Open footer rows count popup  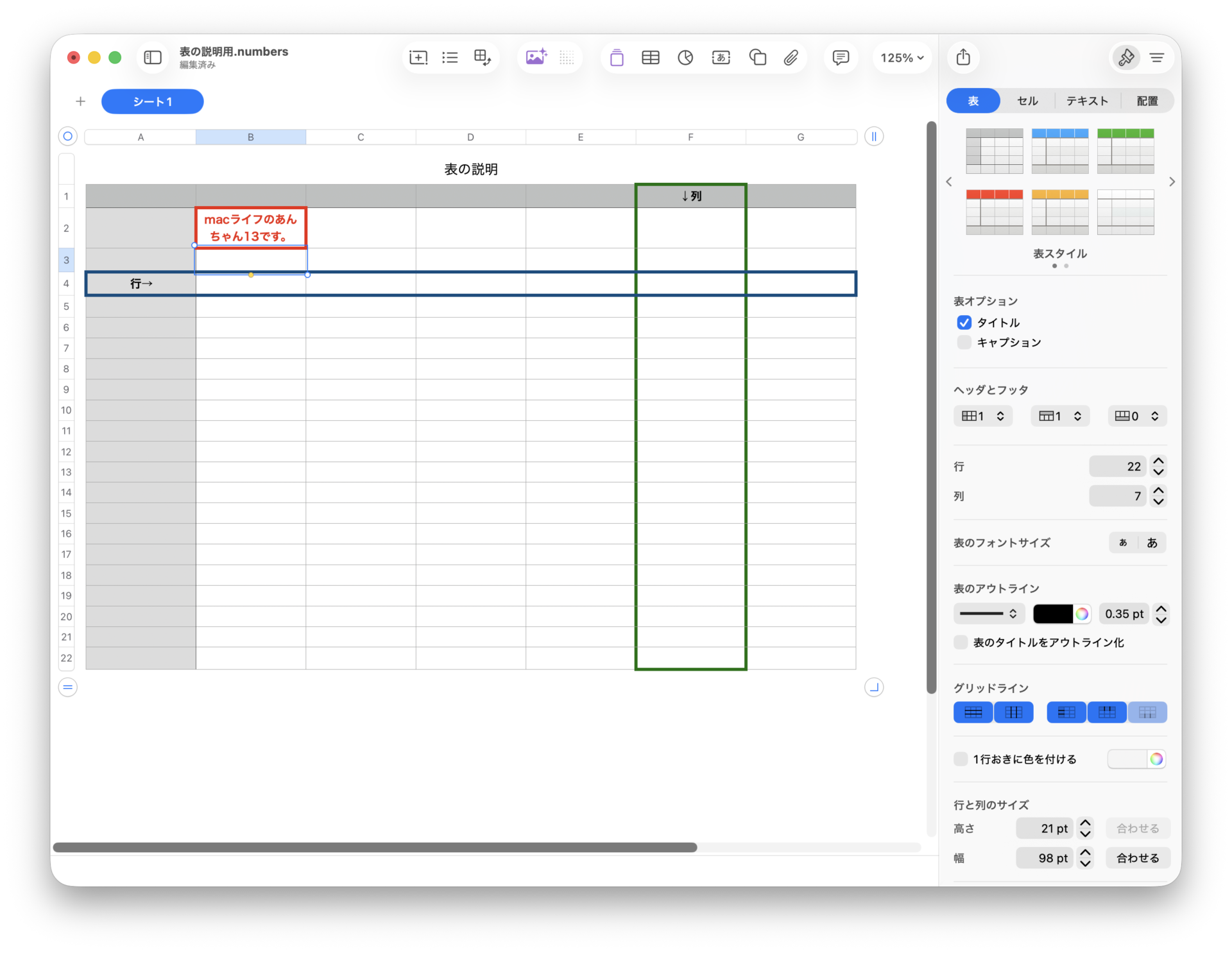click(x=1137, y=416)
